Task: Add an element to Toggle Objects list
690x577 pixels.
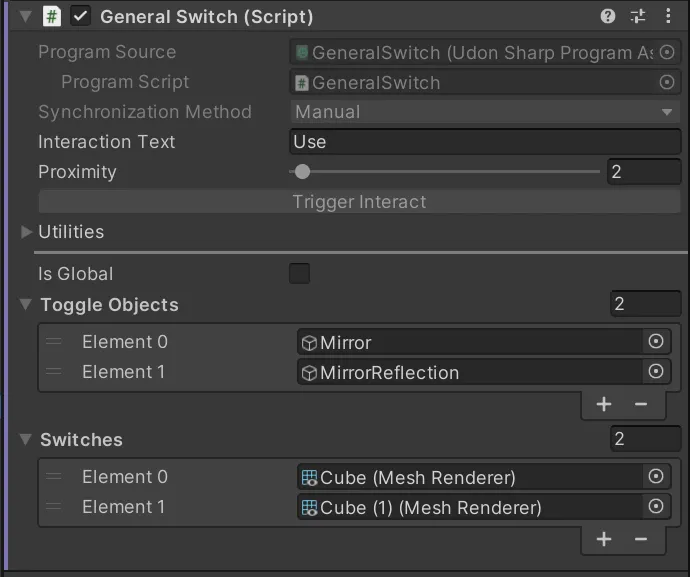Action: (604, 404)
